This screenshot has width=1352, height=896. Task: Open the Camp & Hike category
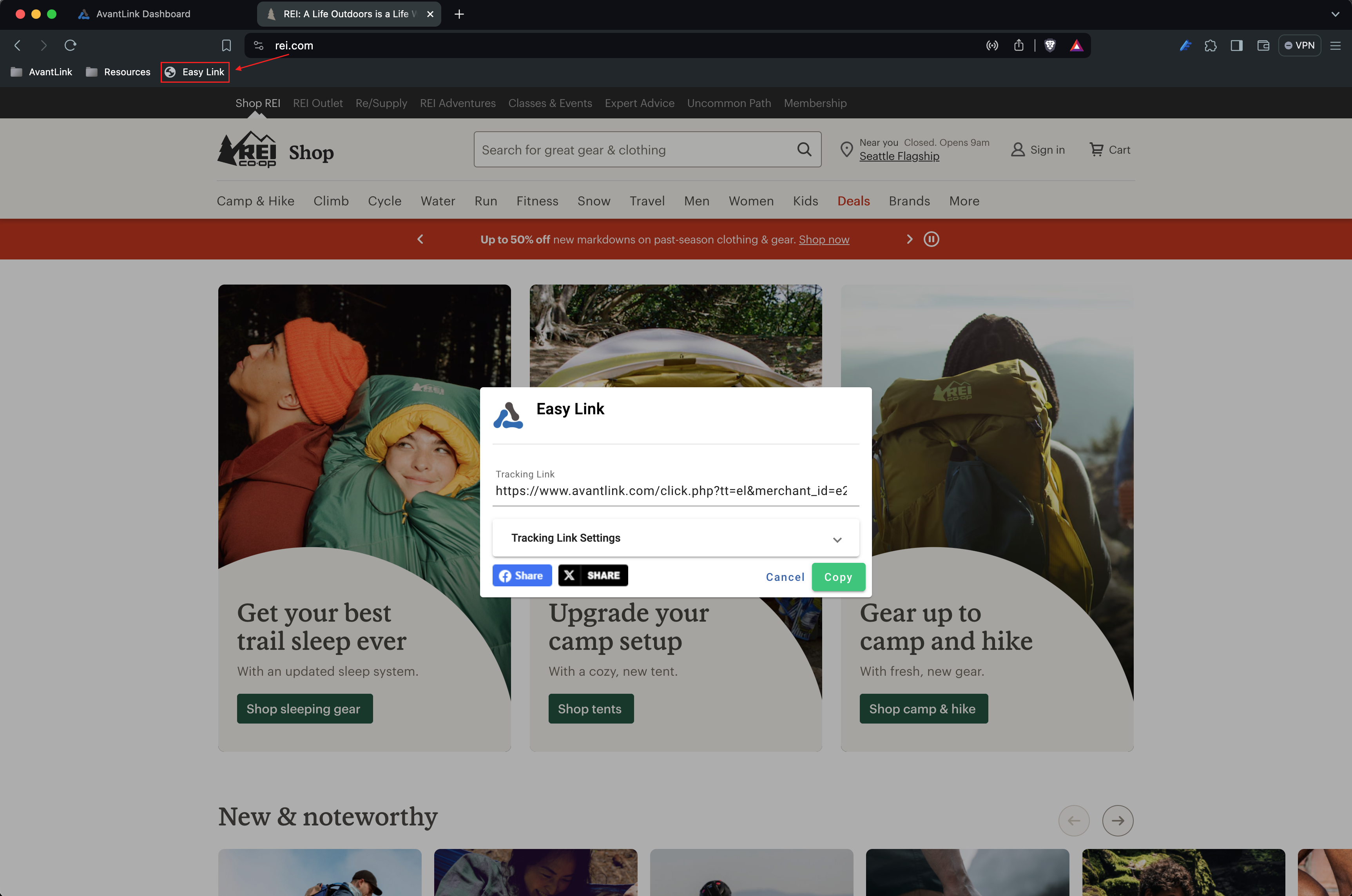256,201
